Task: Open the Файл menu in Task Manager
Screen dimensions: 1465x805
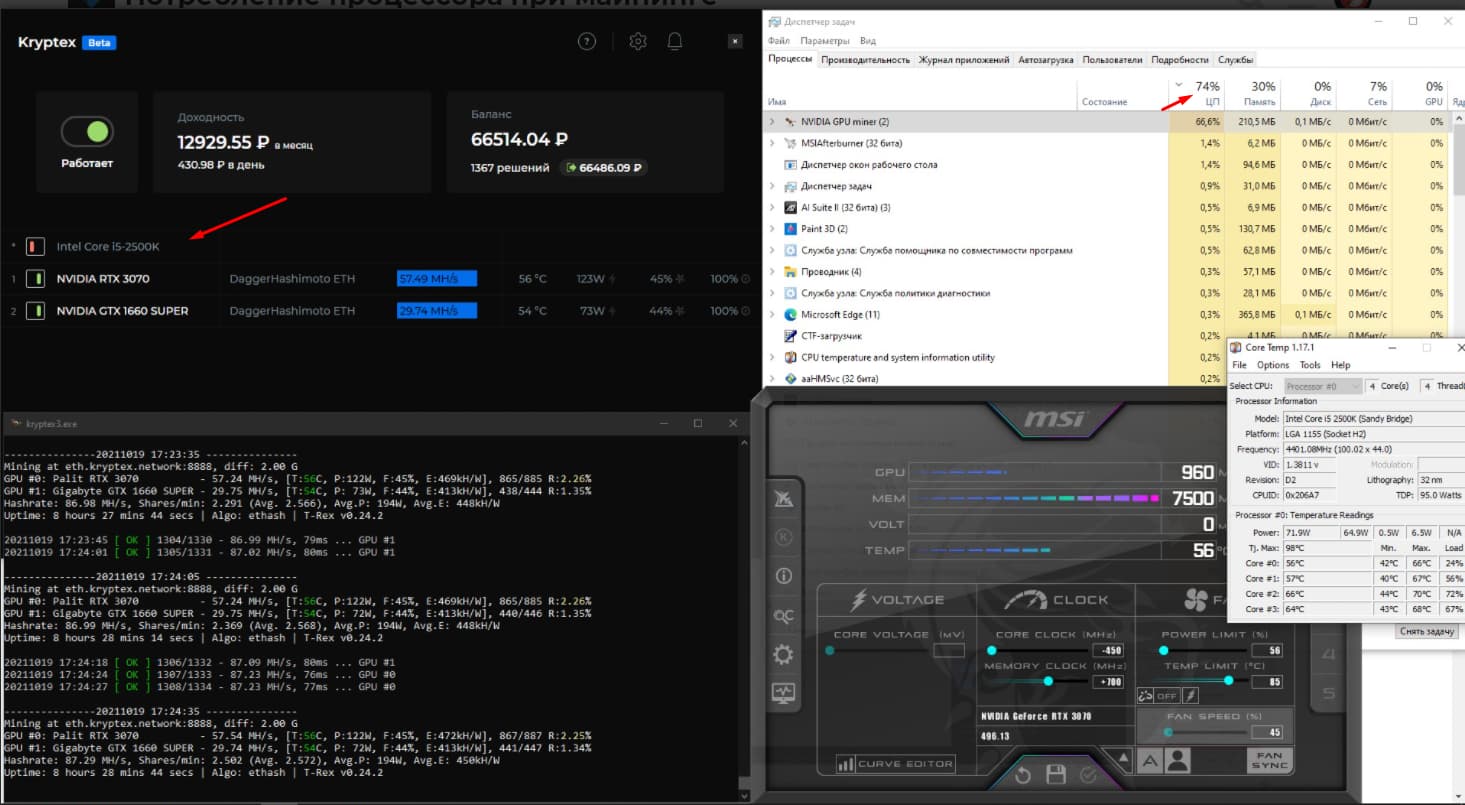Action: tap(779, 41)
